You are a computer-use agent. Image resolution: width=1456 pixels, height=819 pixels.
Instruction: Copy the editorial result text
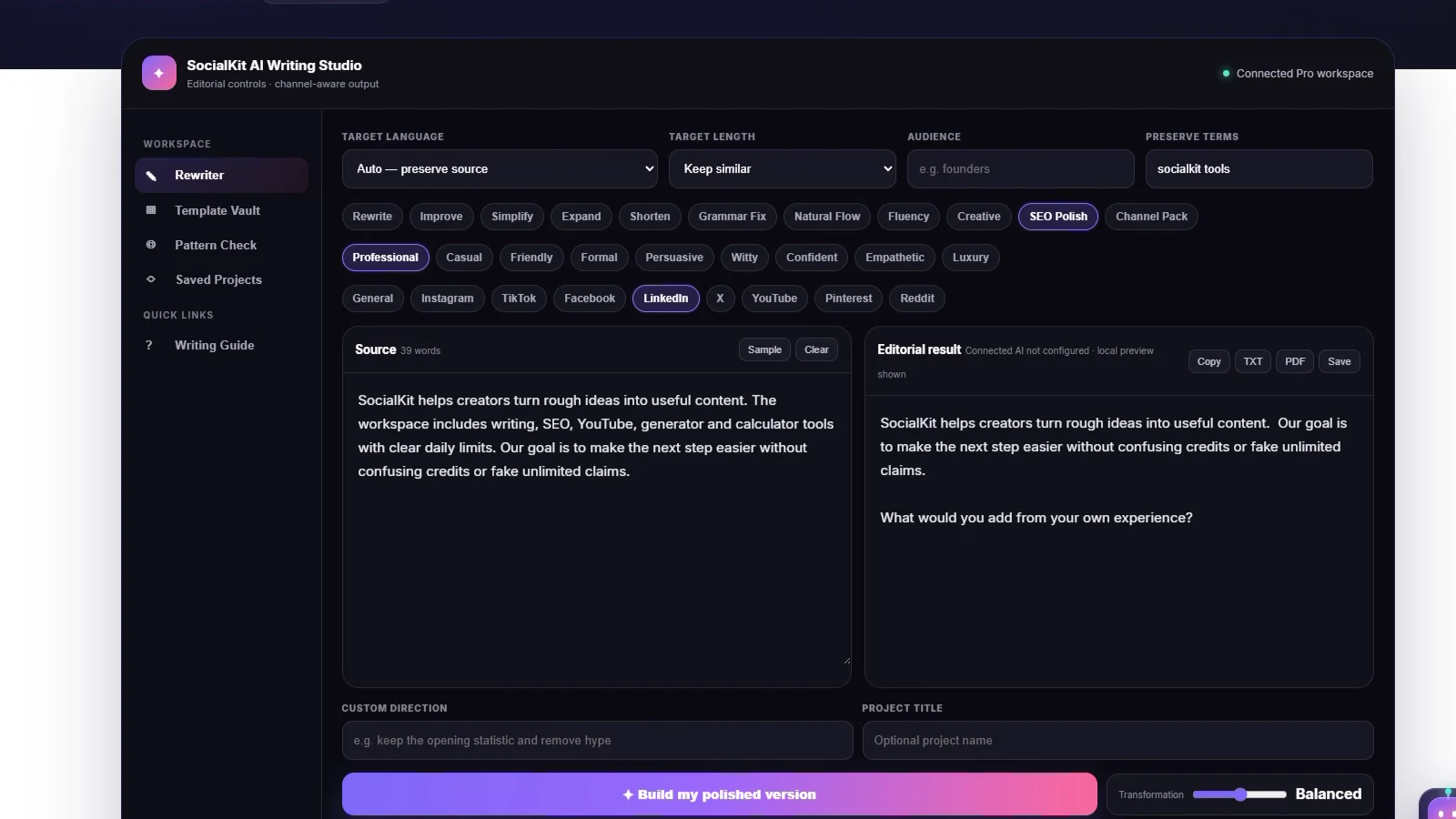tap(1208, 362)
